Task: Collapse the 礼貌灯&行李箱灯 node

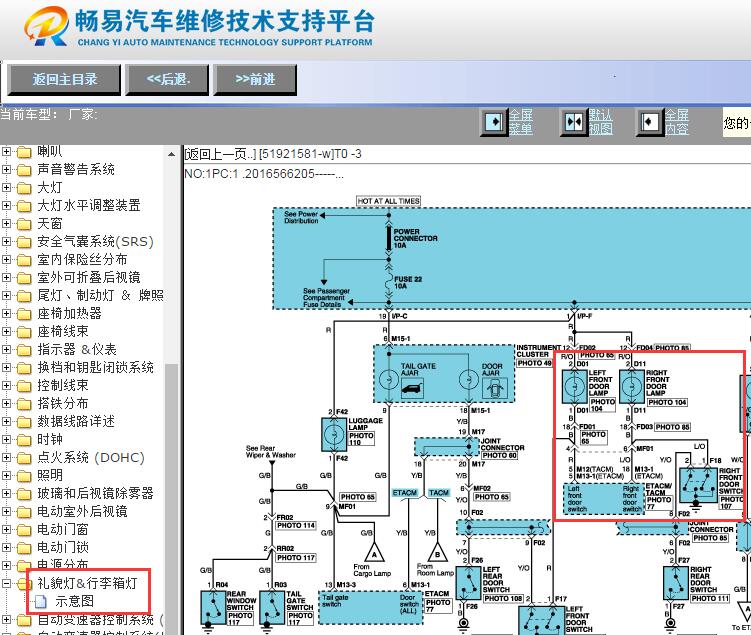Action: pyautogui.click(x=6, y=583)
